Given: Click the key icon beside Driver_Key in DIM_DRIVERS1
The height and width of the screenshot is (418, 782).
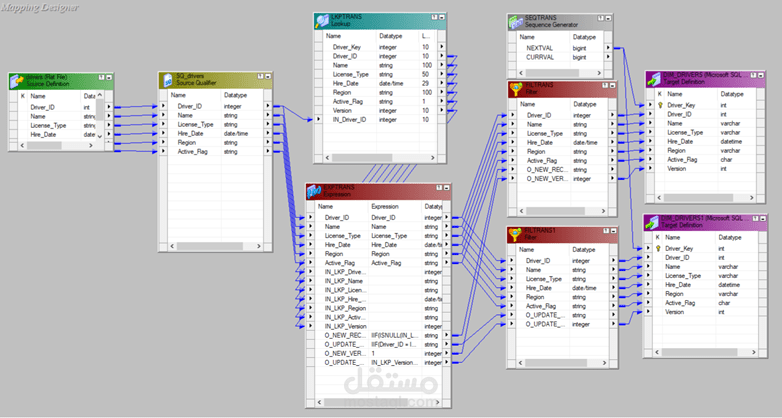Looking at the screenshot, I should [x=658, y=248].
